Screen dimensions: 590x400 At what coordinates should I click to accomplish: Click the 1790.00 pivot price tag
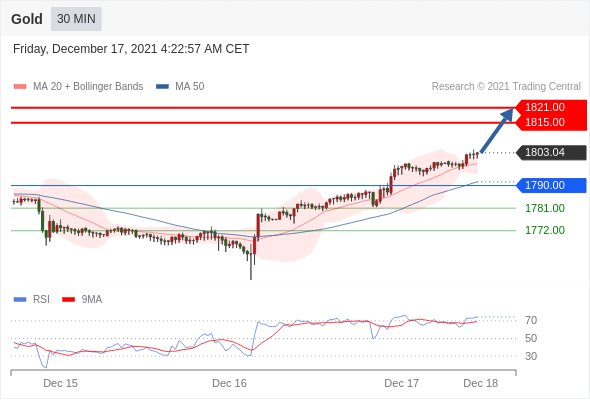552,185
